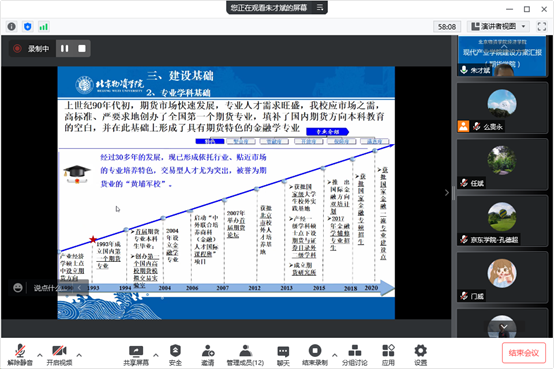Image resolution: width=554 pixels, height=369 pixels.
Task: Collapse the participant video sidebar
Action: tap(447, 193)
